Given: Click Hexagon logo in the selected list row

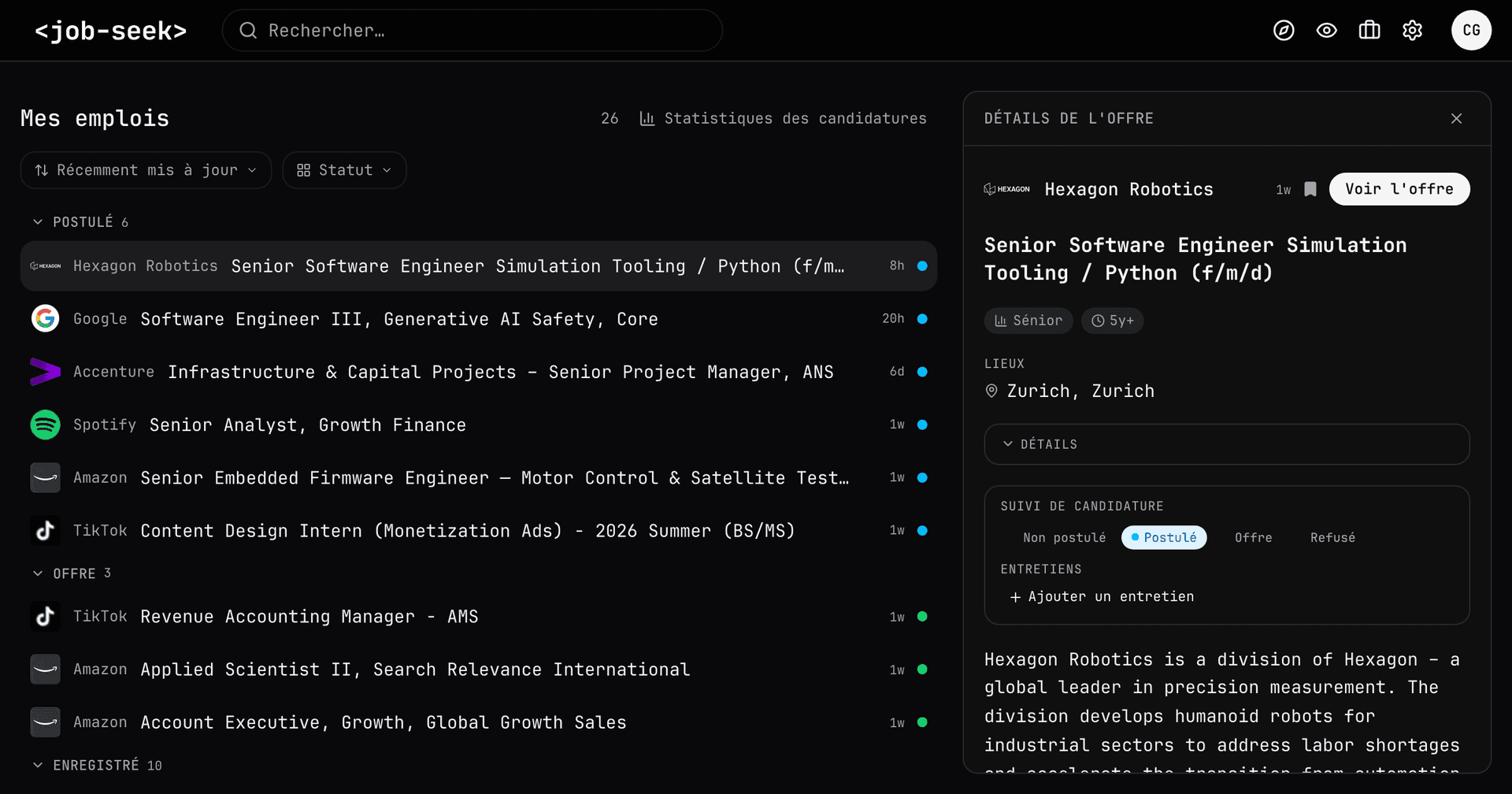Looking at the screenshot, I should 46,266.
